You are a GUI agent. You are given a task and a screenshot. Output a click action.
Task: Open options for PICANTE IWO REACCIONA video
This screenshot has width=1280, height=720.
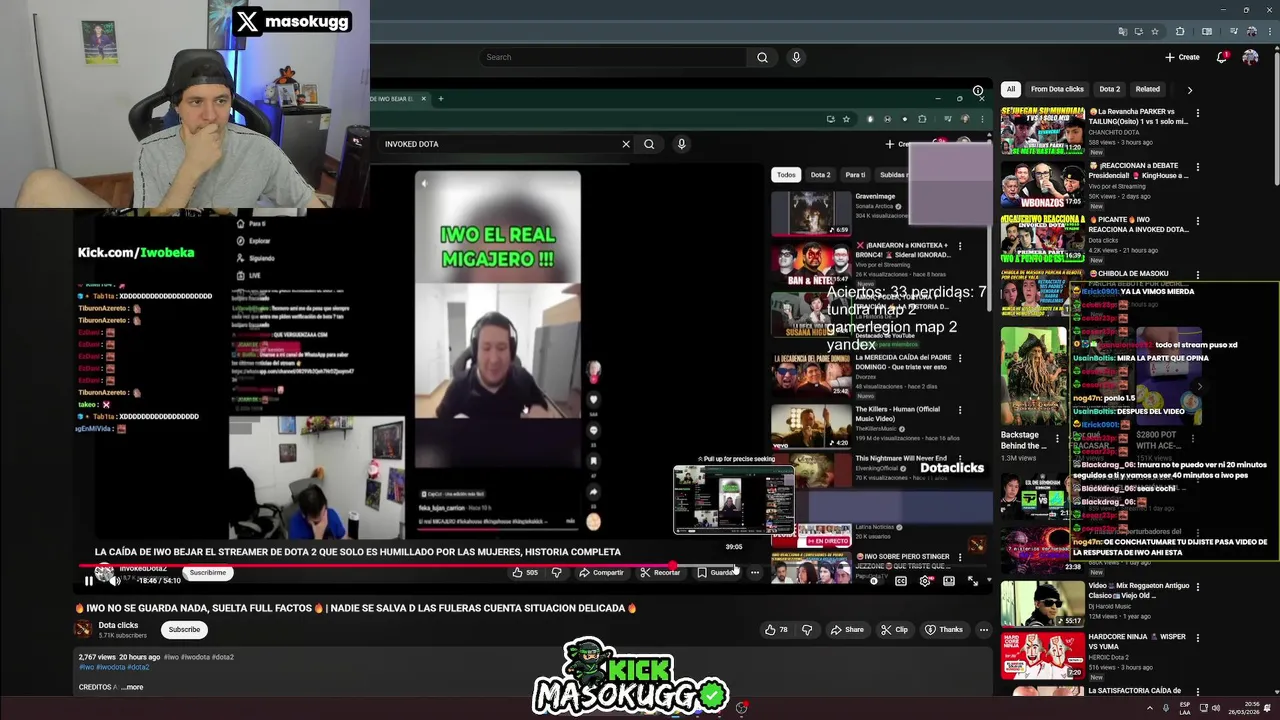pos(1198,221)
